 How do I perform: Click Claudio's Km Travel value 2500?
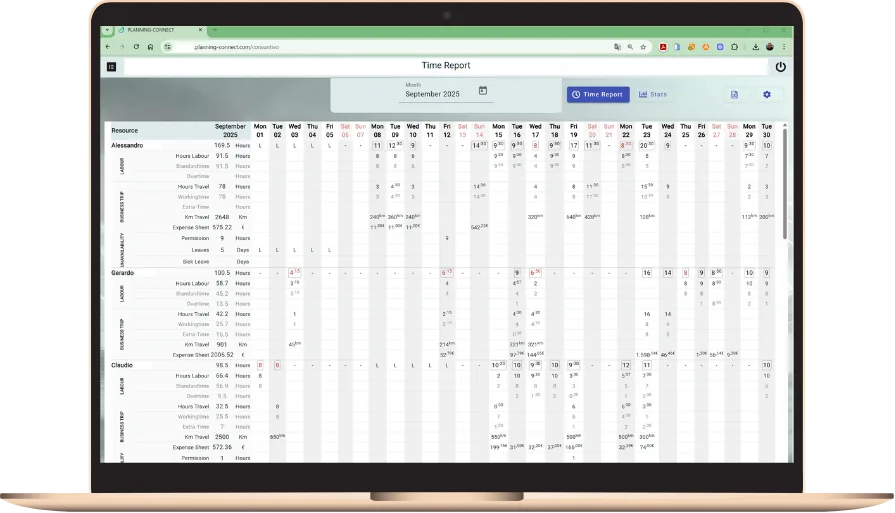click(x=222, y=437)
